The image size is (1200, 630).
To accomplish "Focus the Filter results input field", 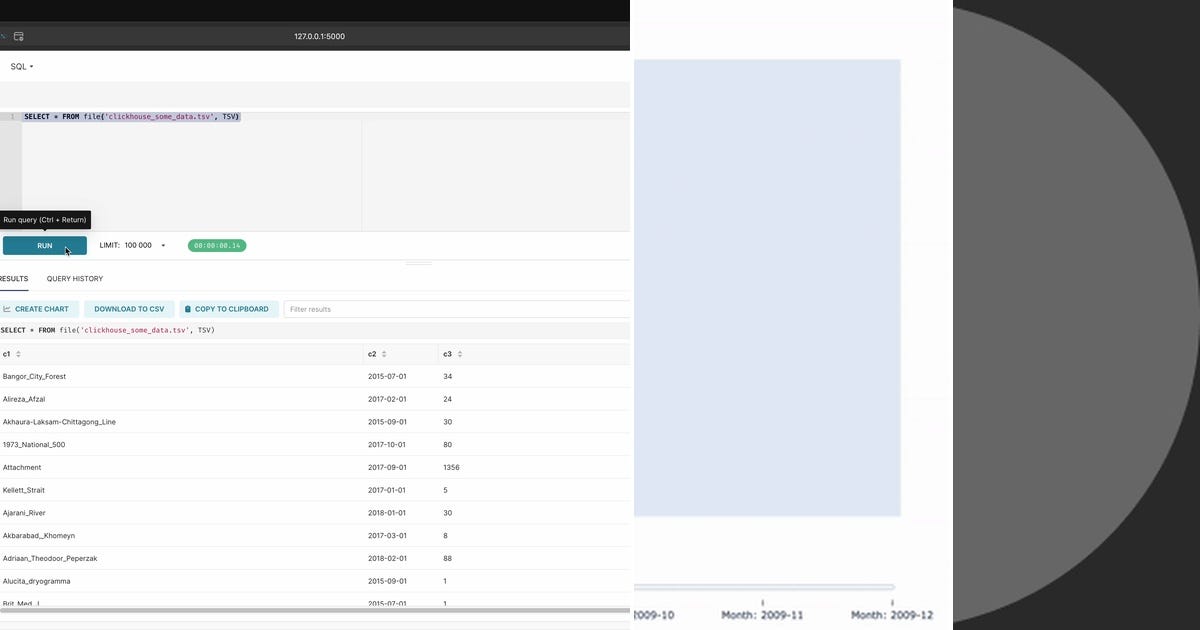I will click(457, 309).
